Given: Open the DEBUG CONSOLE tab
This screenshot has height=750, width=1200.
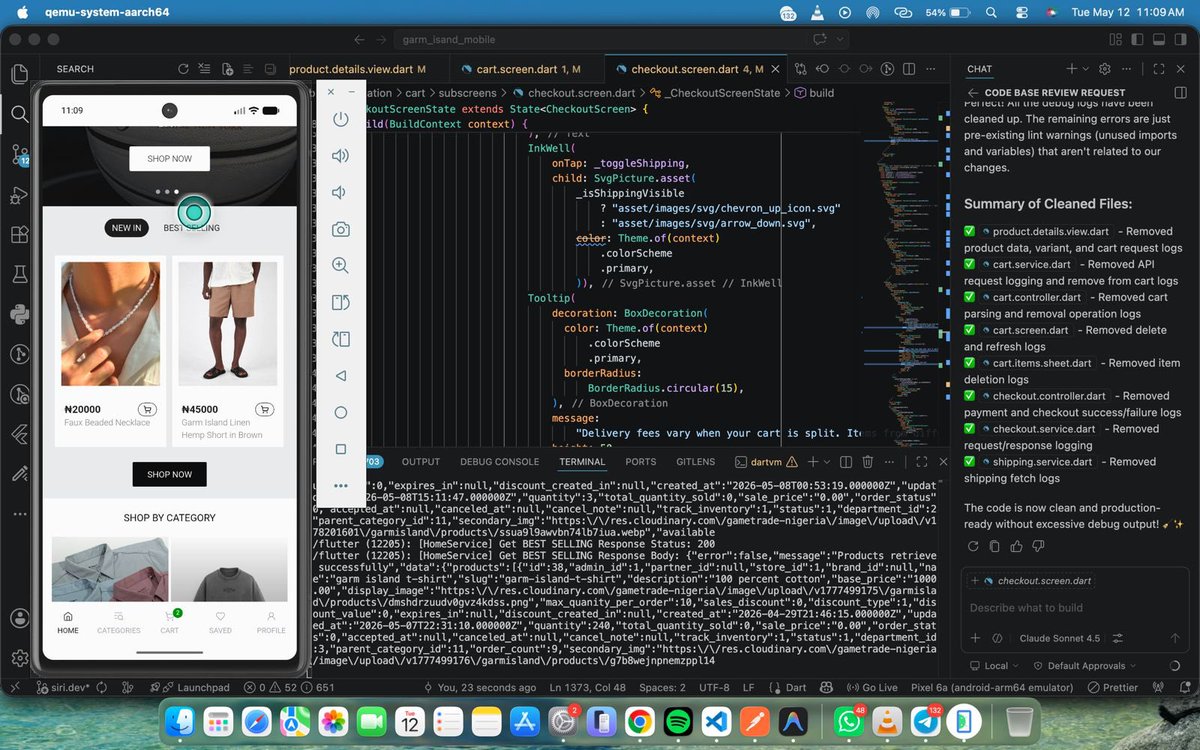Looking at the screenshot, I should (x=499, y=462).
